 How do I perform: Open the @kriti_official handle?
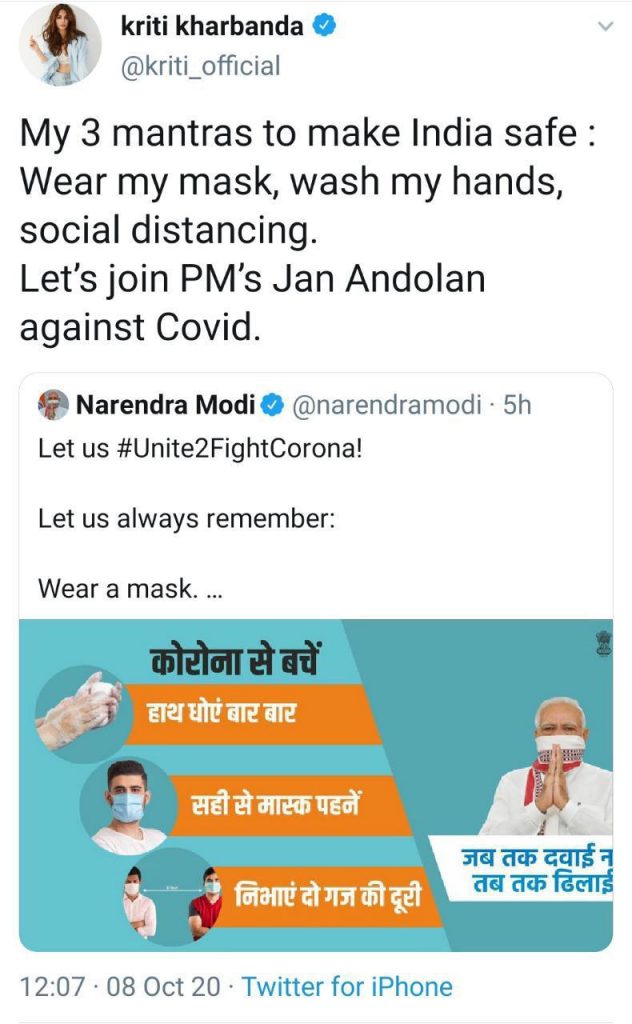click(x=200, y=66)
